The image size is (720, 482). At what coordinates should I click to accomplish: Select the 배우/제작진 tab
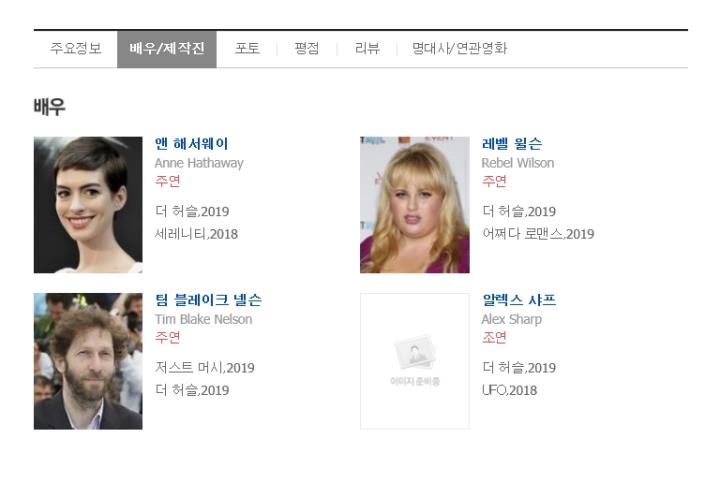[x=167, y=49]
